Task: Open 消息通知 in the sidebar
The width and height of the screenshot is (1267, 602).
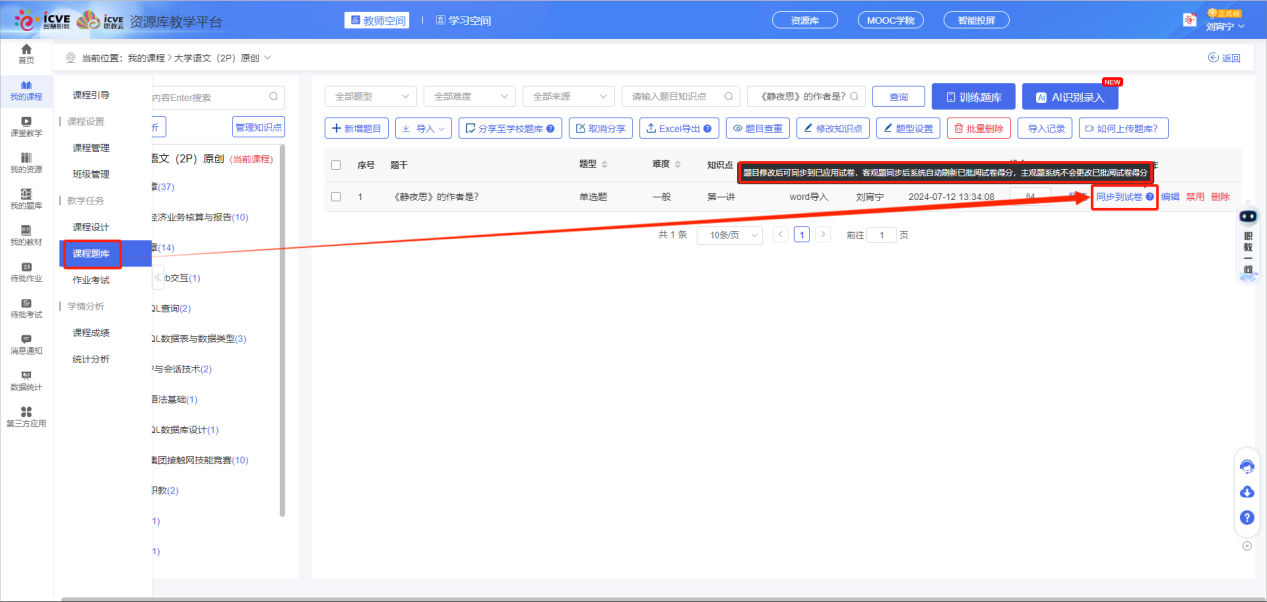Action: pos(26,344)
